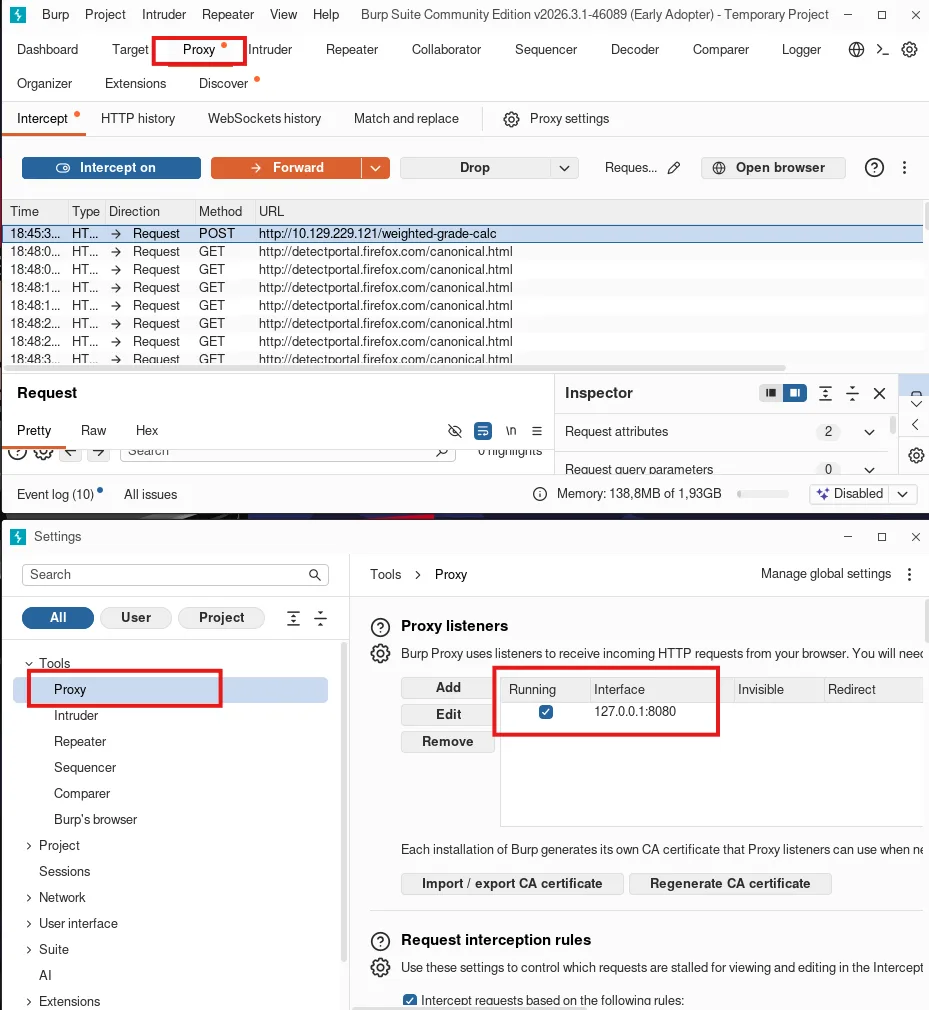The width and height of the screenshot is (929, 1010).
Task: Switch Inspector to right-docked layout icon
Action: (x=795, y=393)
